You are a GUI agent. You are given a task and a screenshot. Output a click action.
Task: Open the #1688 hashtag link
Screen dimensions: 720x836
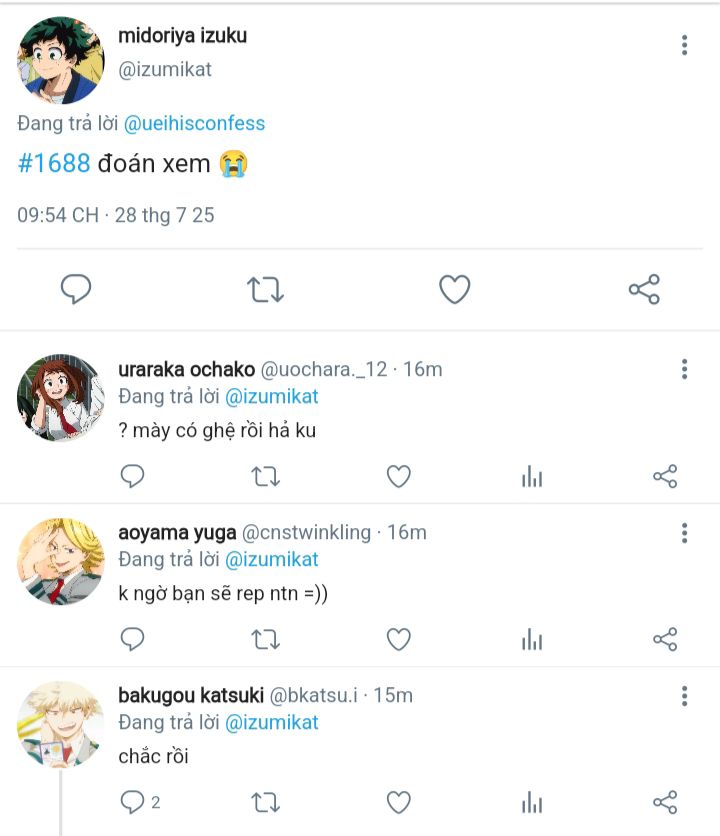pyautogui.click(x=54, y=163)
